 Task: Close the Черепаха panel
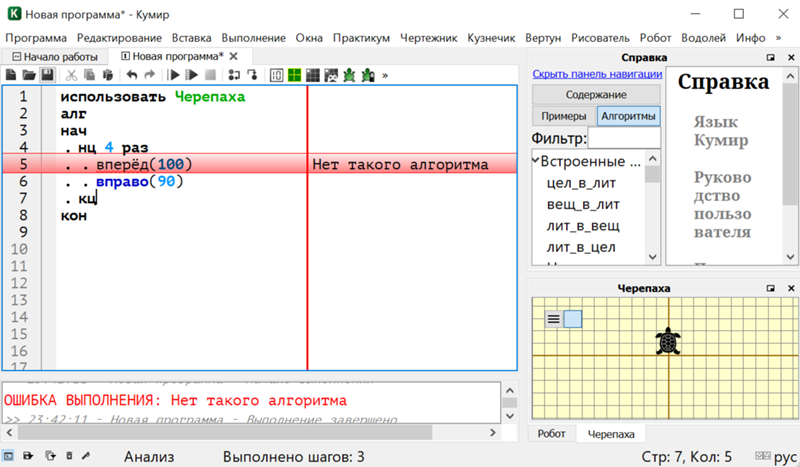(x=791, y=288)
